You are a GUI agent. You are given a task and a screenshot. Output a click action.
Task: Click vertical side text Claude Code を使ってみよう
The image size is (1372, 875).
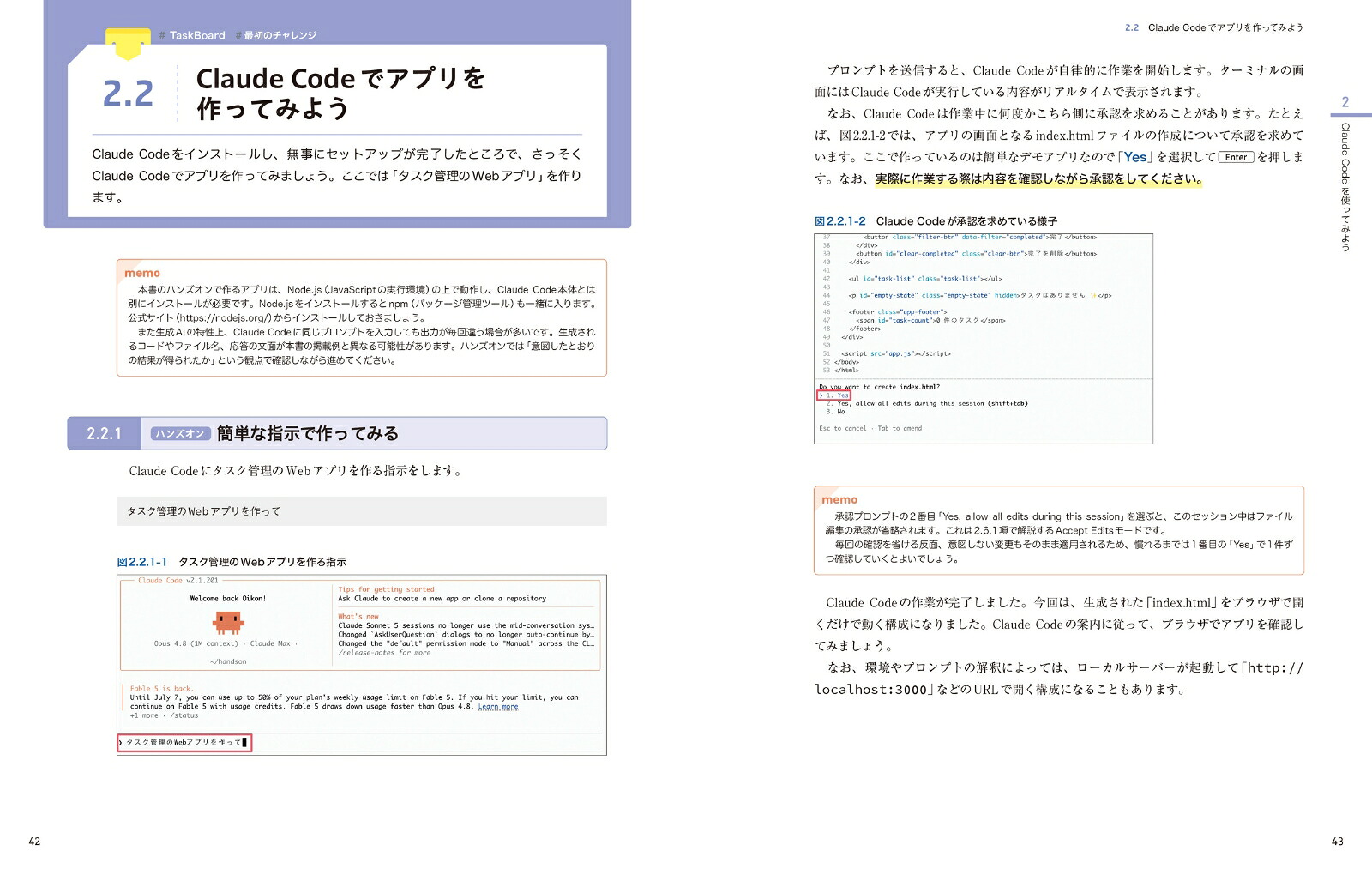tap(1345, 187)
